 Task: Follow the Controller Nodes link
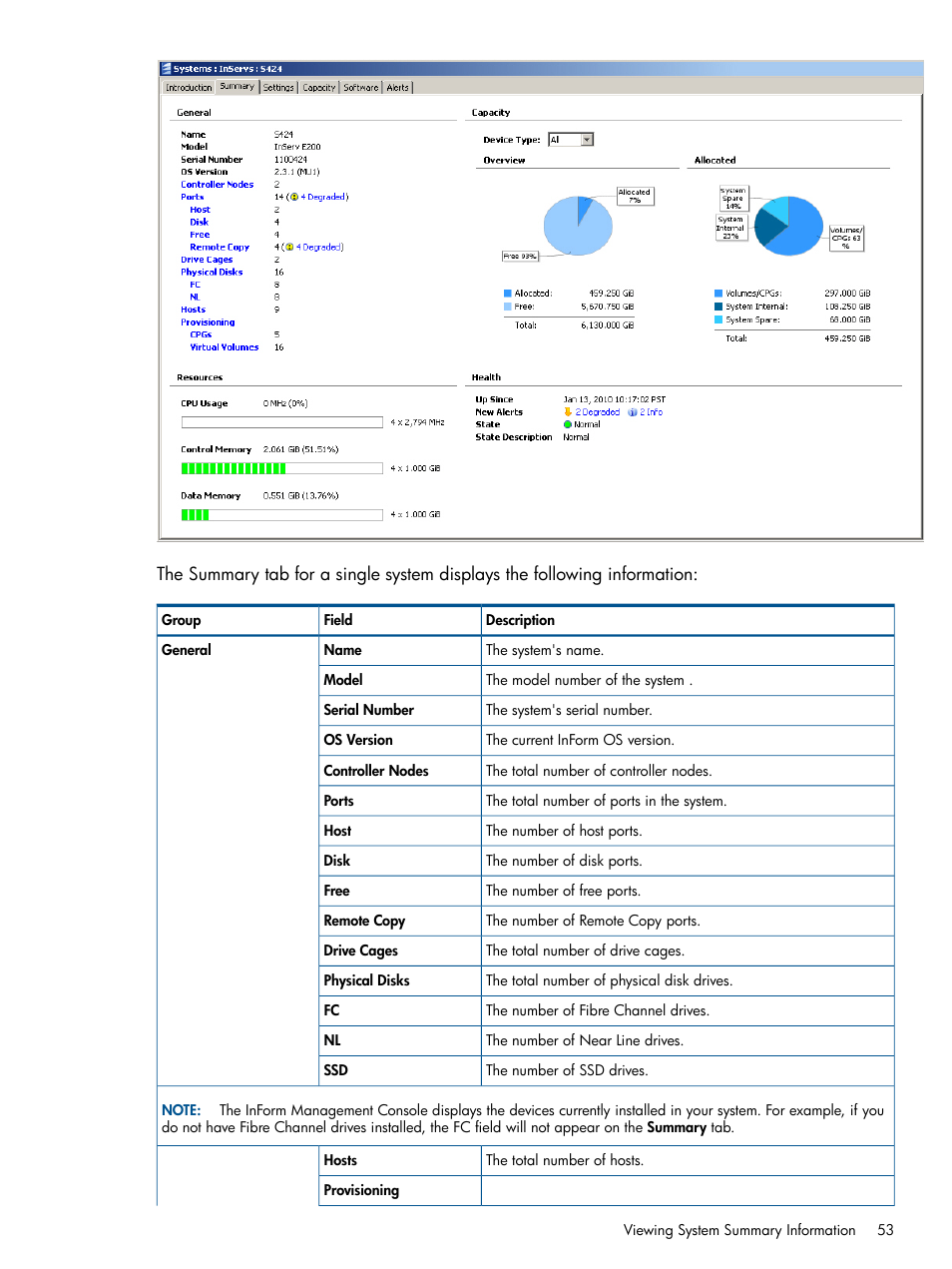218,185
